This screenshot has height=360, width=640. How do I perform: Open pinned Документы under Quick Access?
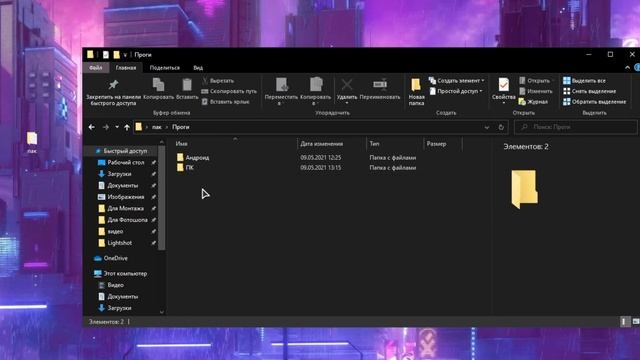point(118,185)
